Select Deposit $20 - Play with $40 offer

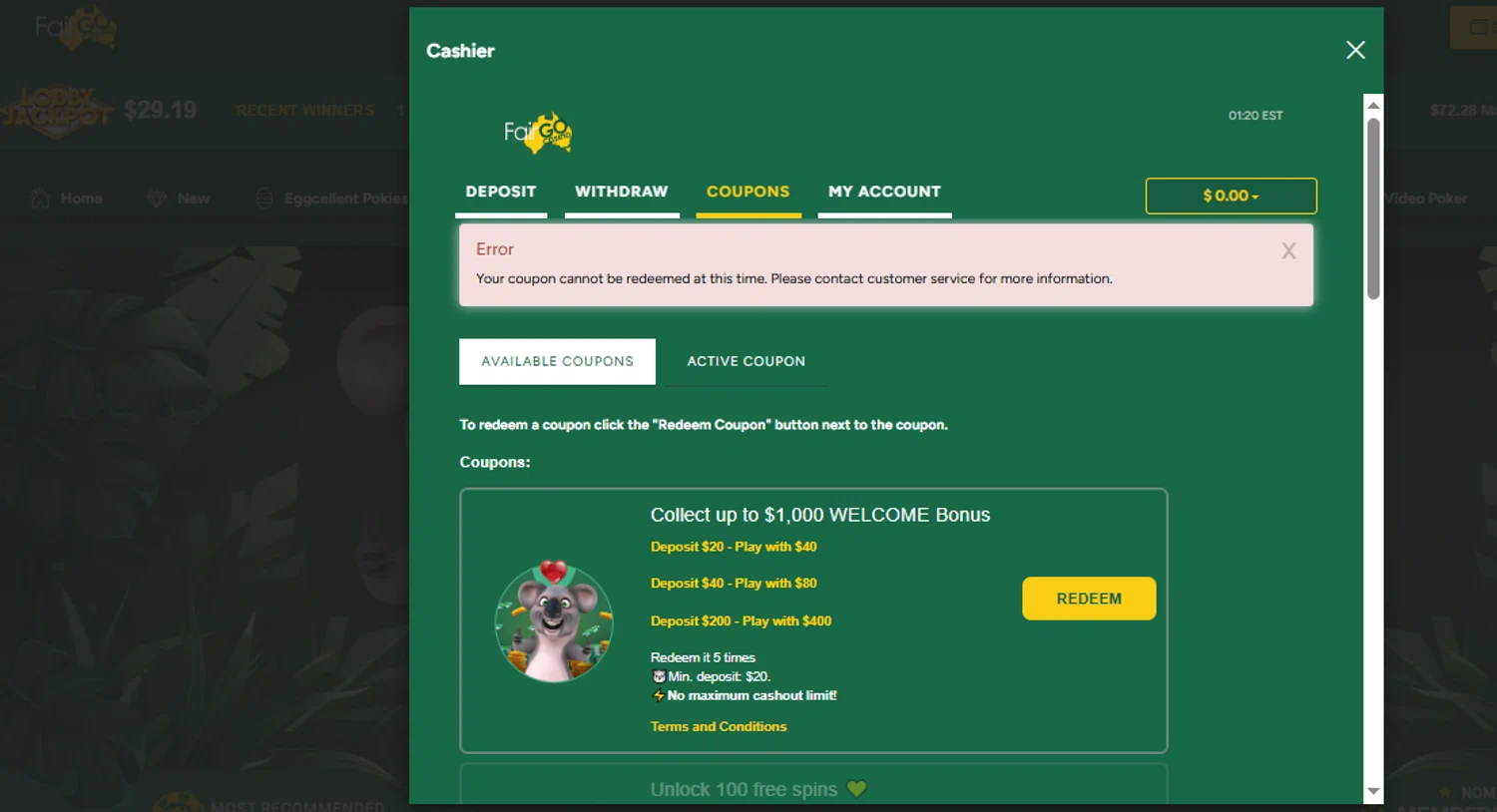point(734,547)
